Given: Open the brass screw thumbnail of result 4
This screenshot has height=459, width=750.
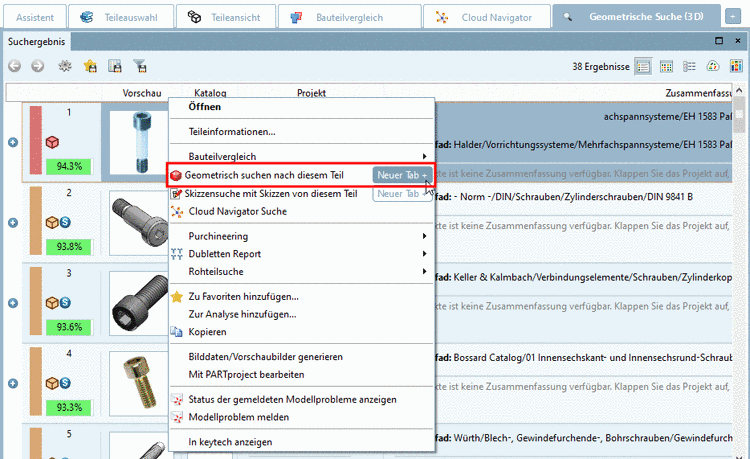Looking at the screenshot, I should point(139,383).
